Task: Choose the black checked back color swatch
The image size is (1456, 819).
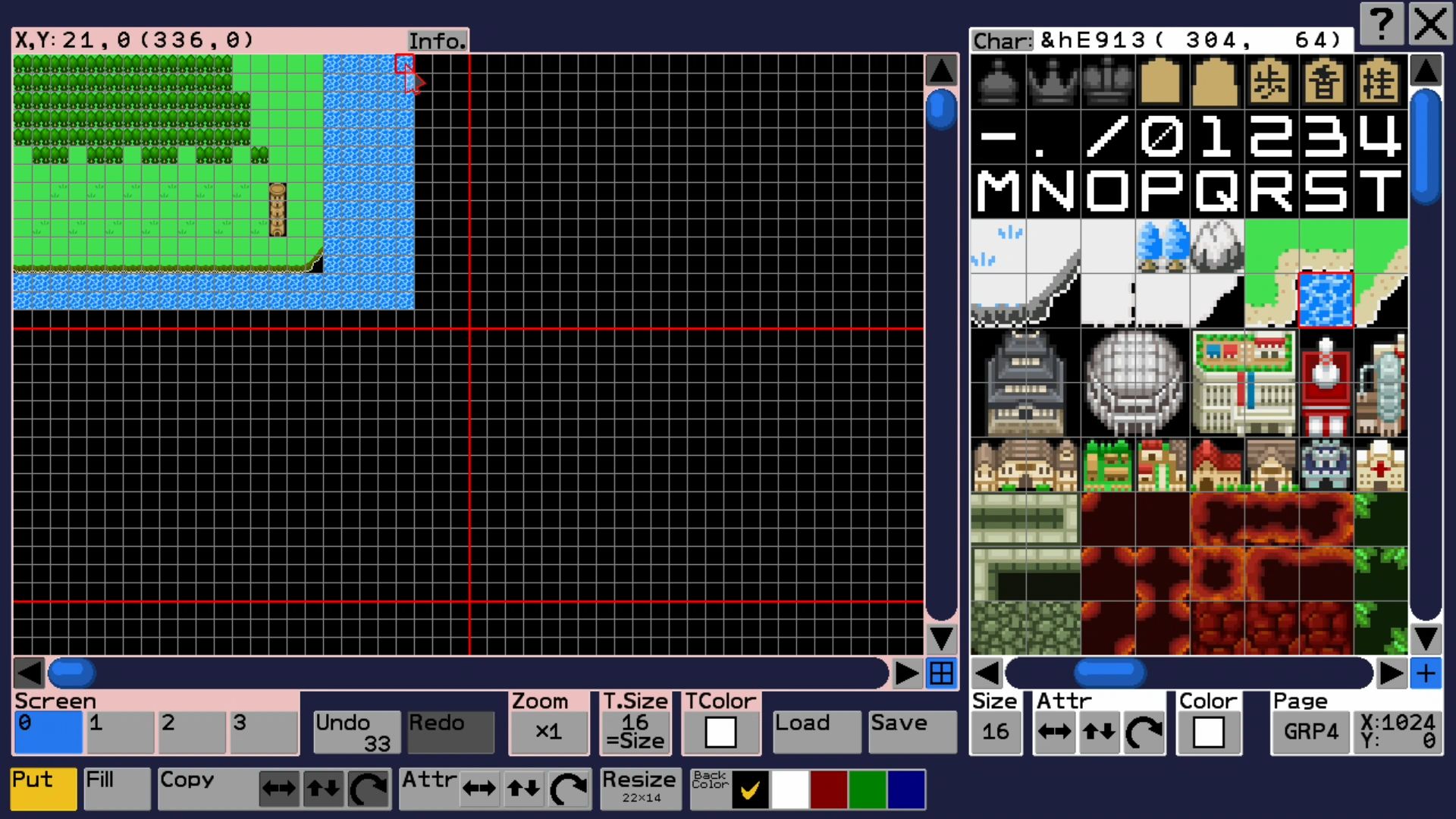Action: click(750, 789)
